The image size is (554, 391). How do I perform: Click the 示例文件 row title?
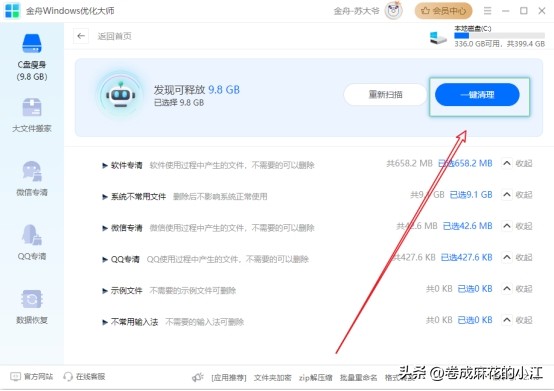[x=126, y=291]
